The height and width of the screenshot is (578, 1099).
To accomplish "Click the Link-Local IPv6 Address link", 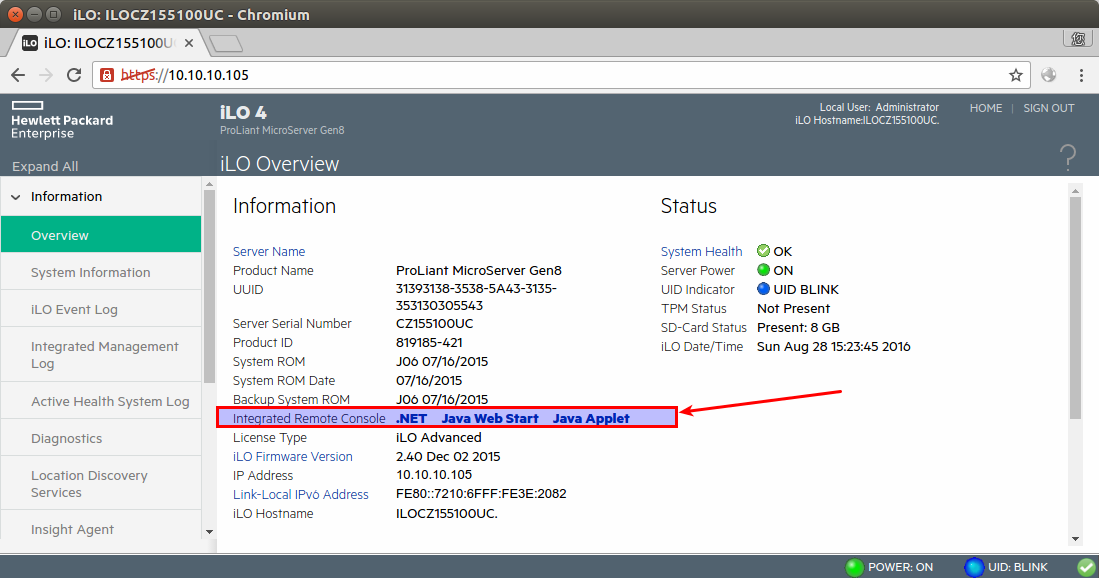I will tap(301, 494).
